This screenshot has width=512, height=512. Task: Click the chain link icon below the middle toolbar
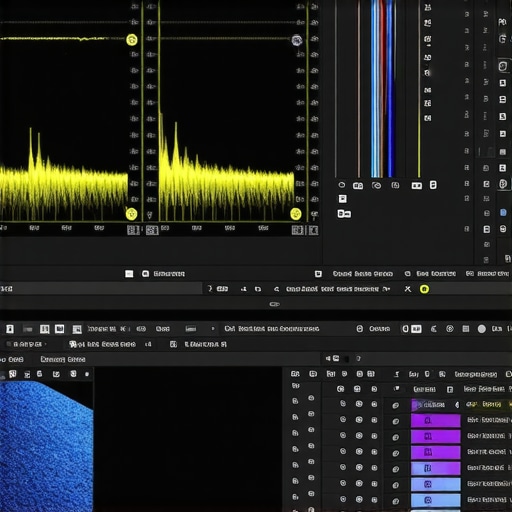point(275,304)
